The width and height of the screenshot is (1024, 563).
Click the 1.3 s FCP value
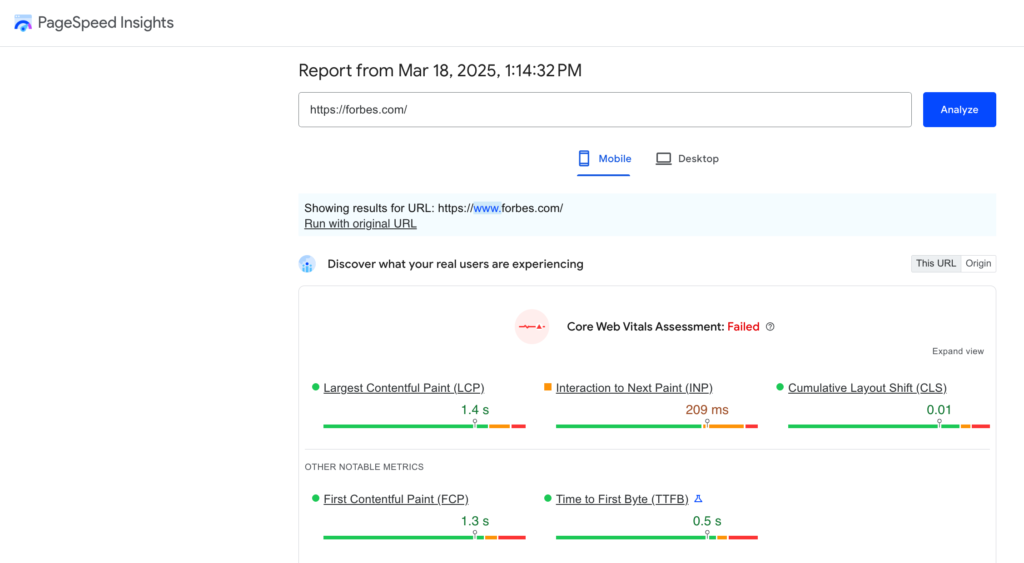(x=475, y=521)
